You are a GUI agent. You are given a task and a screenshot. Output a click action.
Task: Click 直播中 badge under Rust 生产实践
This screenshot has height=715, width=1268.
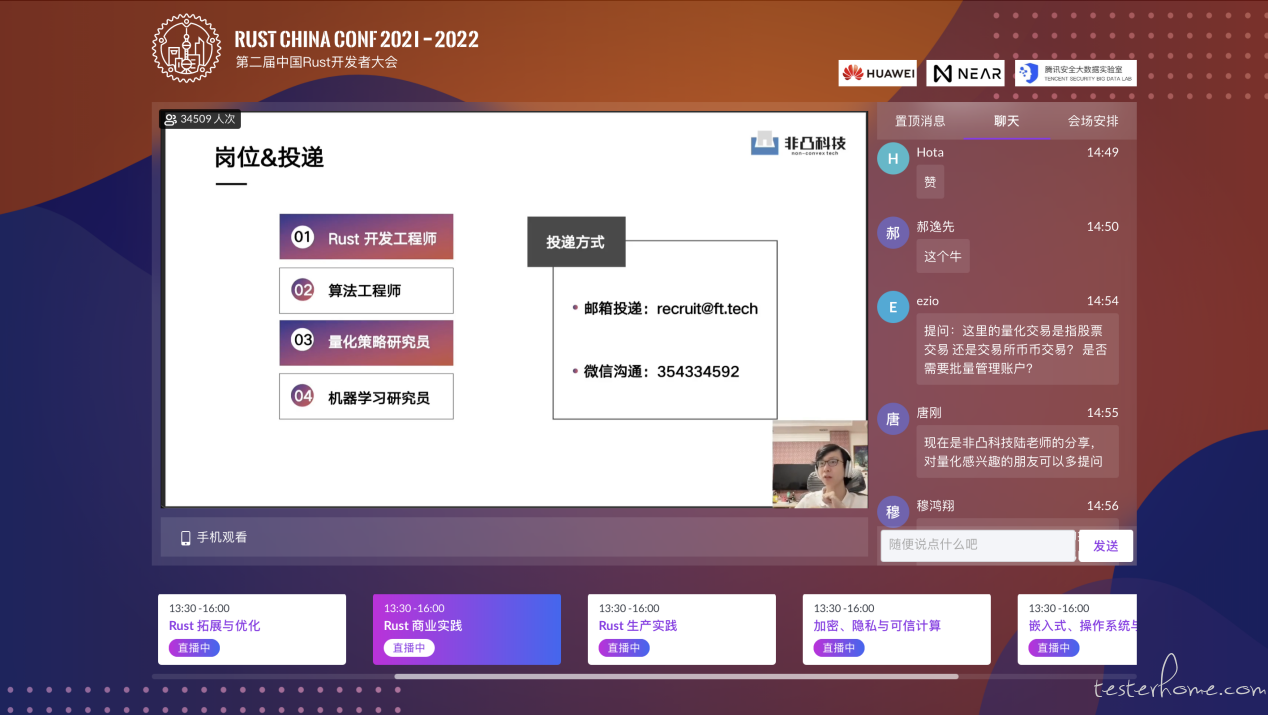[x=624, y=648]
